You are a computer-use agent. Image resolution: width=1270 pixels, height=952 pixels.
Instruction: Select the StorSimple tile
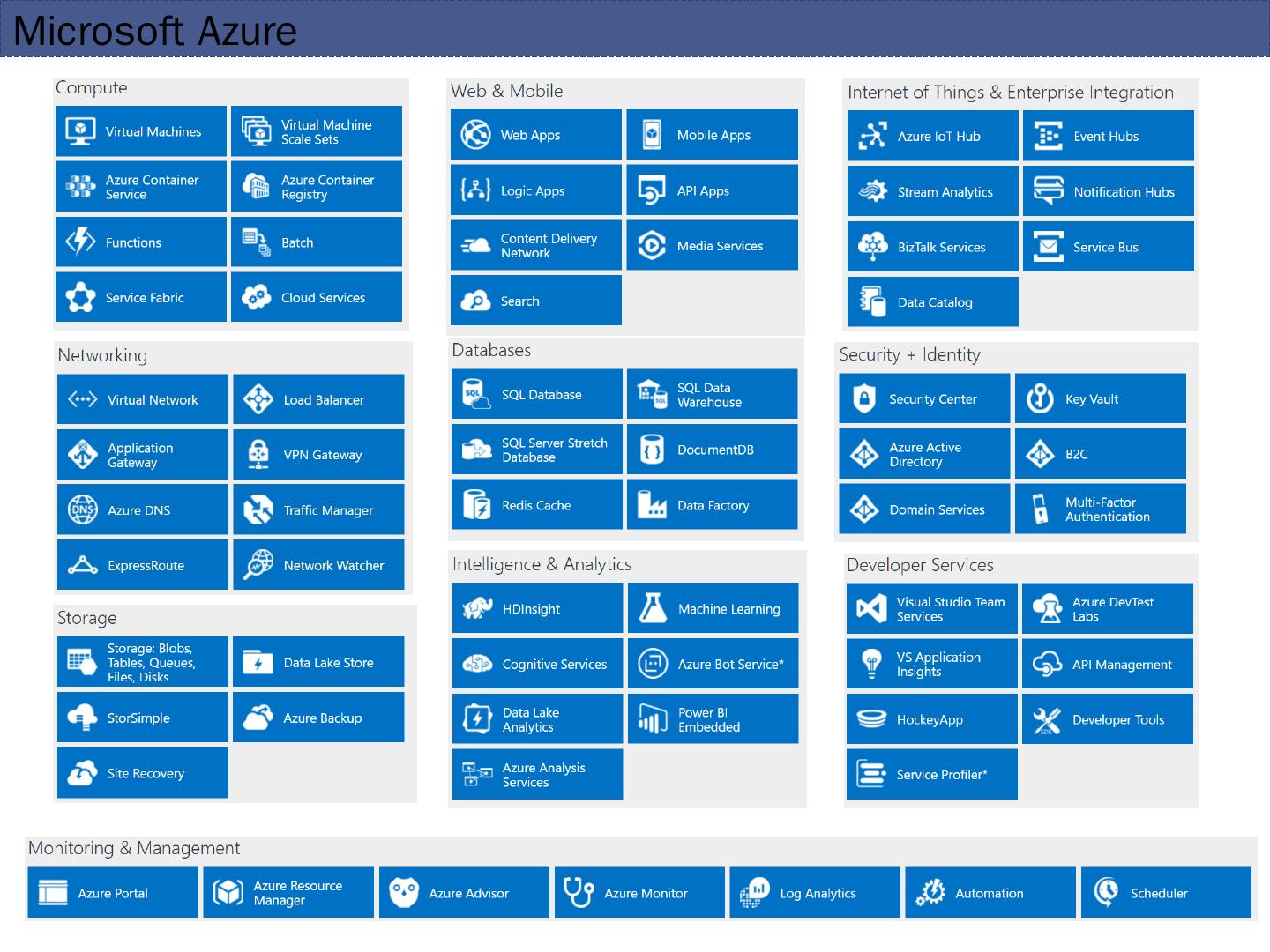pyautogui.click(x=143, y=718)
